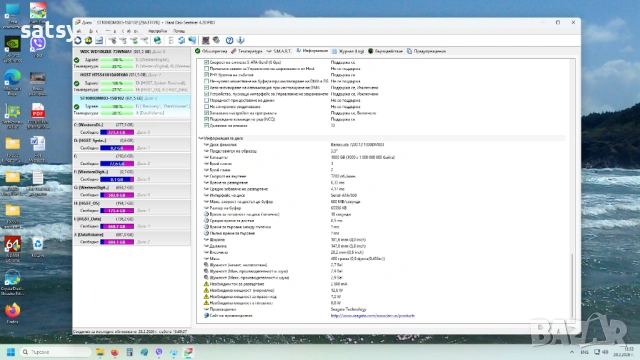Viewport: 640px width, 360px height.
Task: Toggle the checked DMA auto-activation checkbox
Action: click(x=207, y=88)
